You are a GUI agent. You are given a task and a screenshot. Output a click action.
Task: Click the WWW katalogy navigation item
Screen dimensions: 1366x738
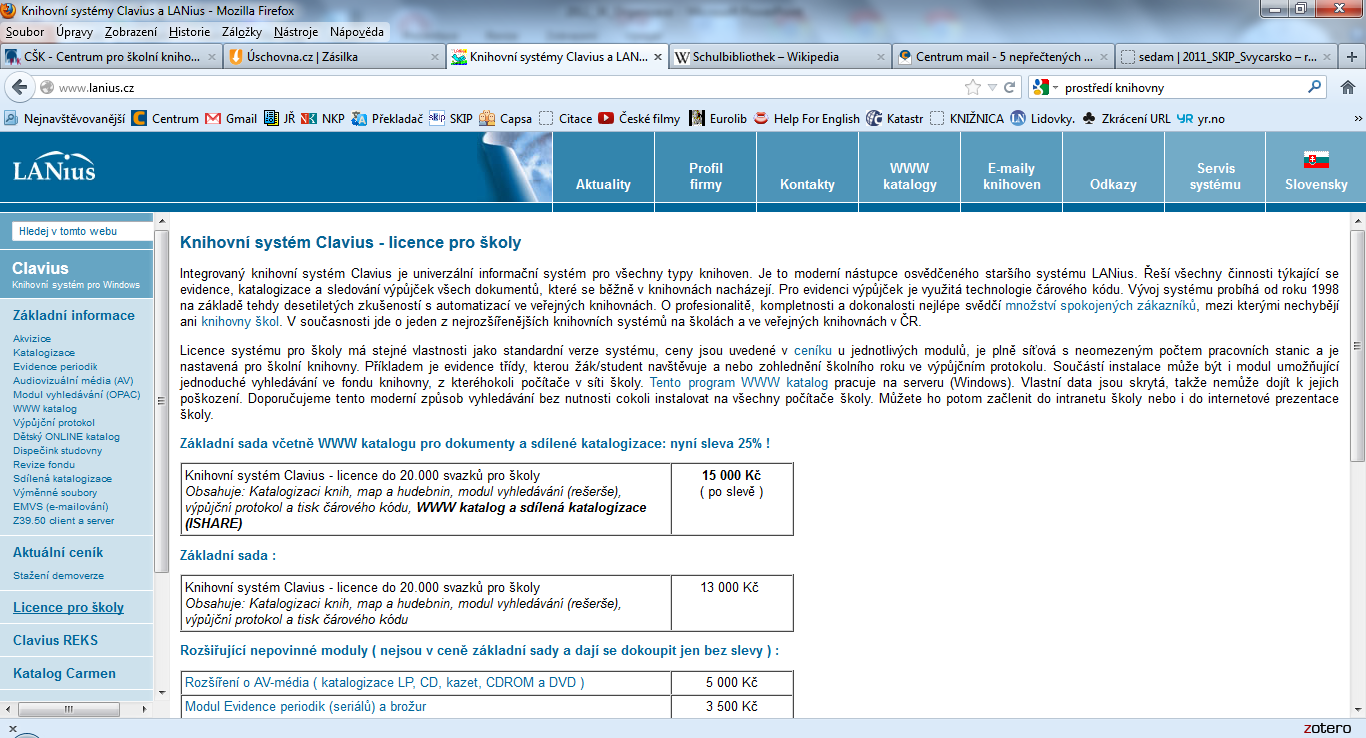click(910, 176)
